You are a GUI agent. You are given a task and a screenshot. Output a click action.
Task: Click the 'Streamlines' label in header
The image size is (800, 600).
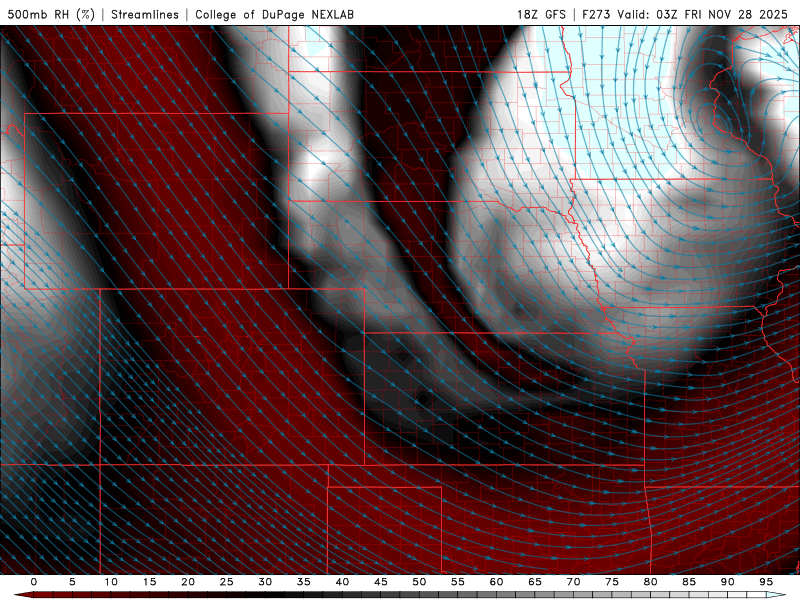(145, 14)
